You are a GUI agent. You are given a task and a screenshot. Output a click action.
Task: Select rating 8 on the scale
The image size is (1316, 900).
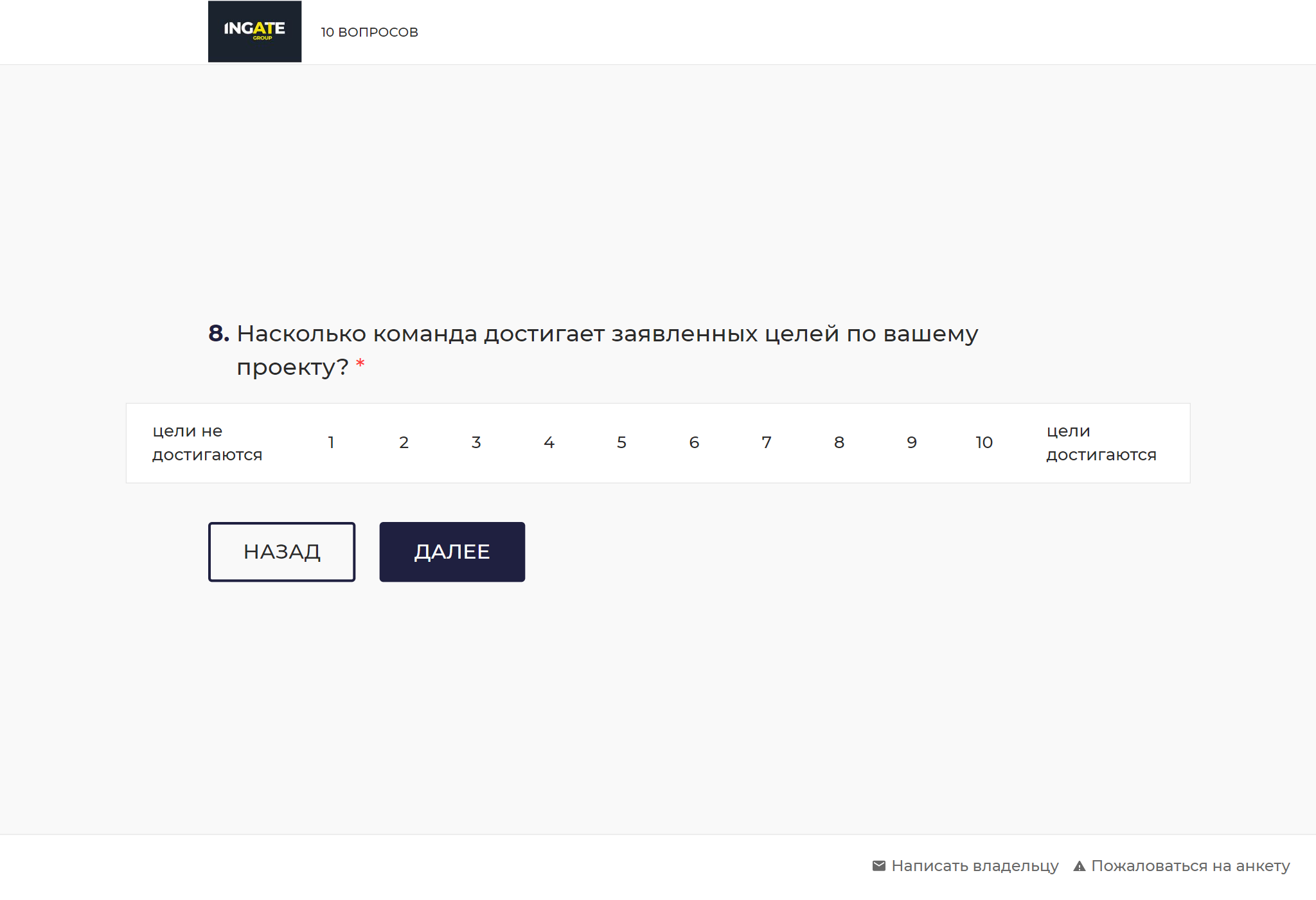point(839,443)
